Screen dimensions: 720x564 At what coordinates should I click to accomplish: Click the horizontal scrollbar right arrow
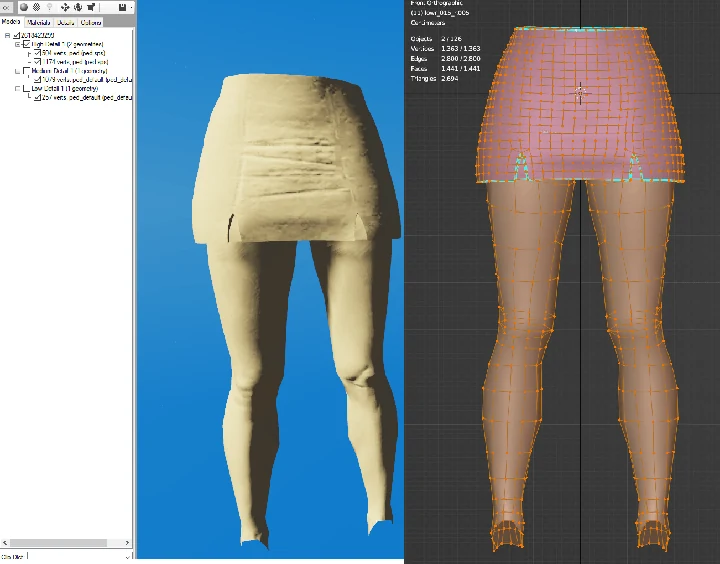(127, 543)
